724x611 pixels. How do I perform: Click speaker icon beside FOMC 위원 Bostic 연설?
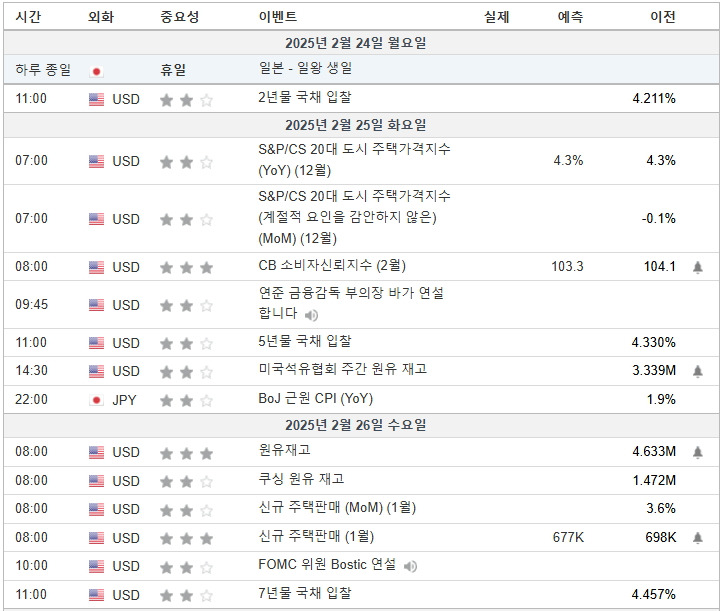[410, 566]
